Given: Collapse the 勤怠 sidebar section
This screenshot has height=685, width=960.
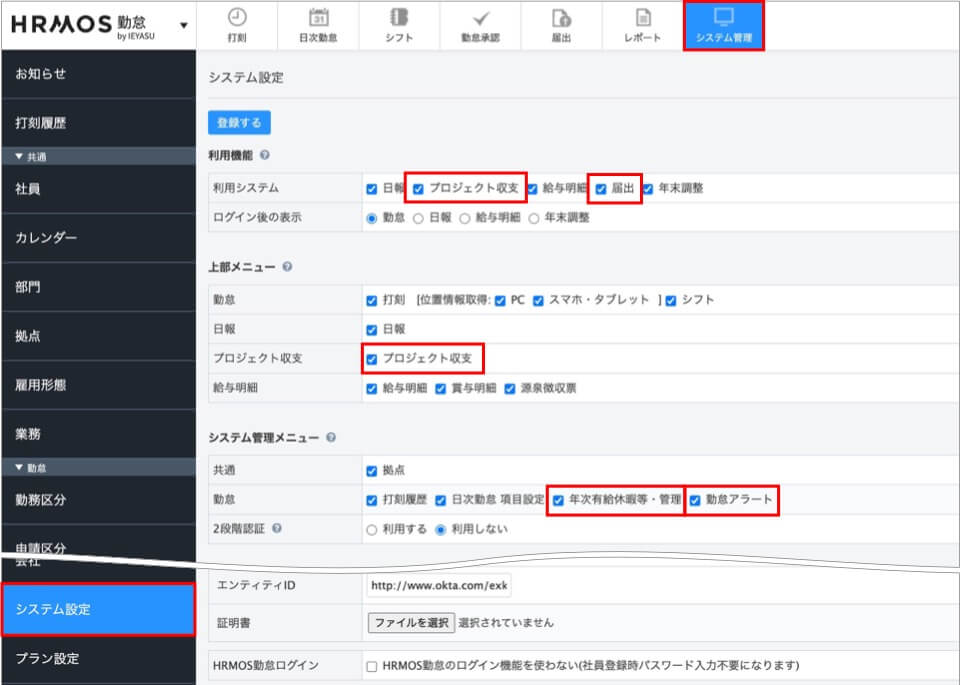Looking at the screenshot, I should pos(19,468).
